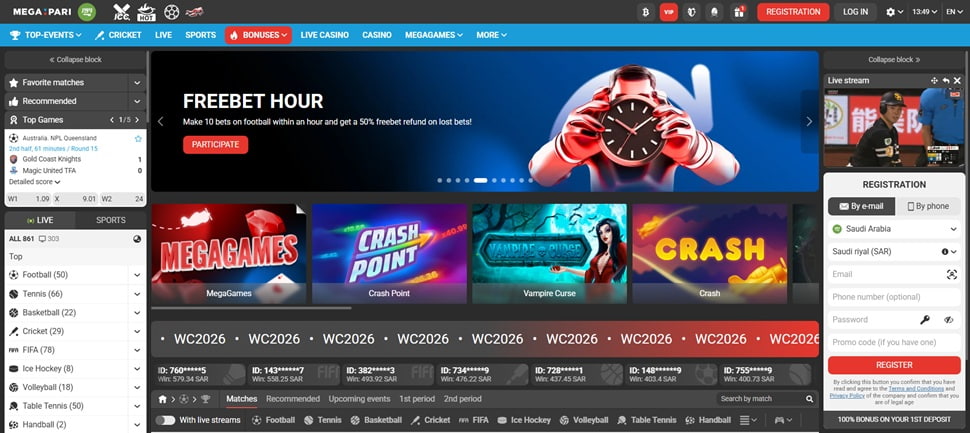970x433 pixels.
Task: Click the LOG IN button
Action: (x=855, y=12)
